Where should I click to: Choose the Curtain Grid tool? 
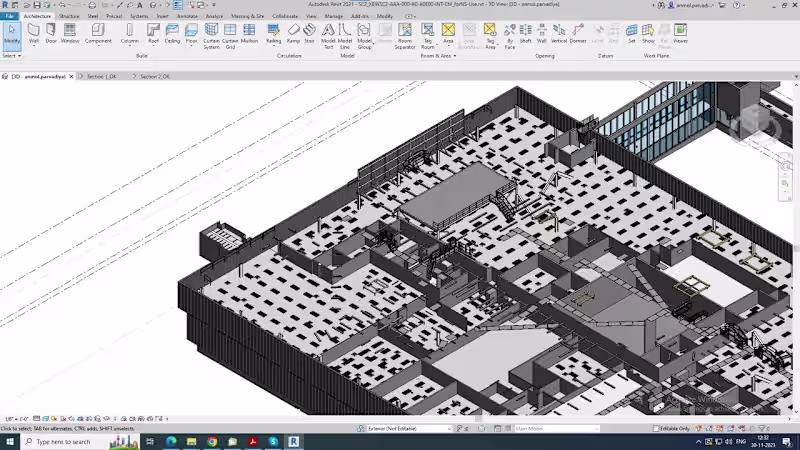[230, 34]
